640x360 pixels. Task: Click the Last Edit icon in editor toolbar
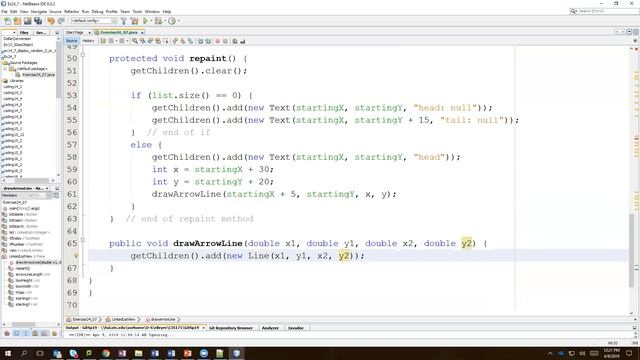coord(103,41)
